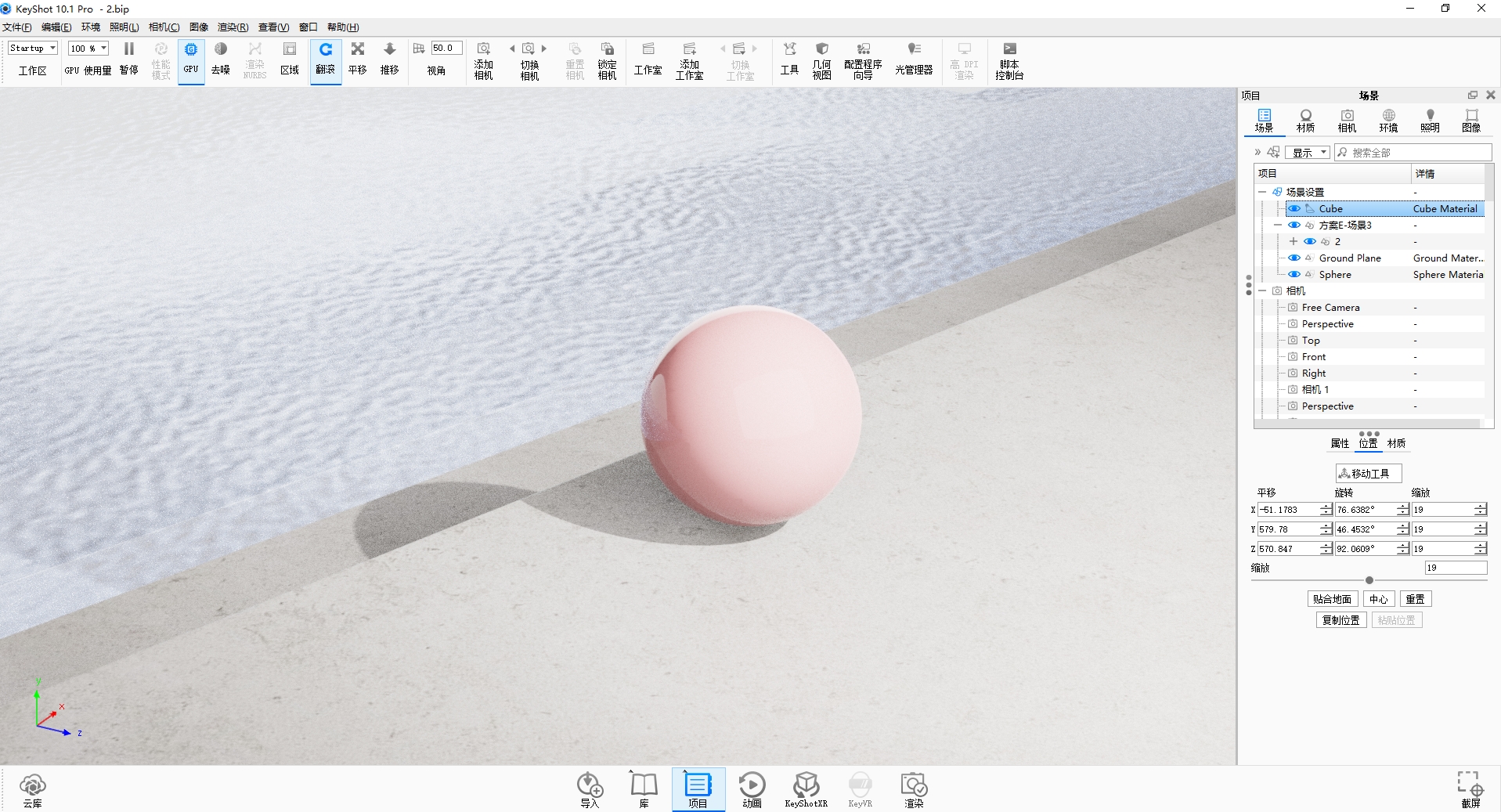Viewport: 1501px width, 812px height.
Task: Switch to the 环境 environment tab
Action: (1388, 121)
